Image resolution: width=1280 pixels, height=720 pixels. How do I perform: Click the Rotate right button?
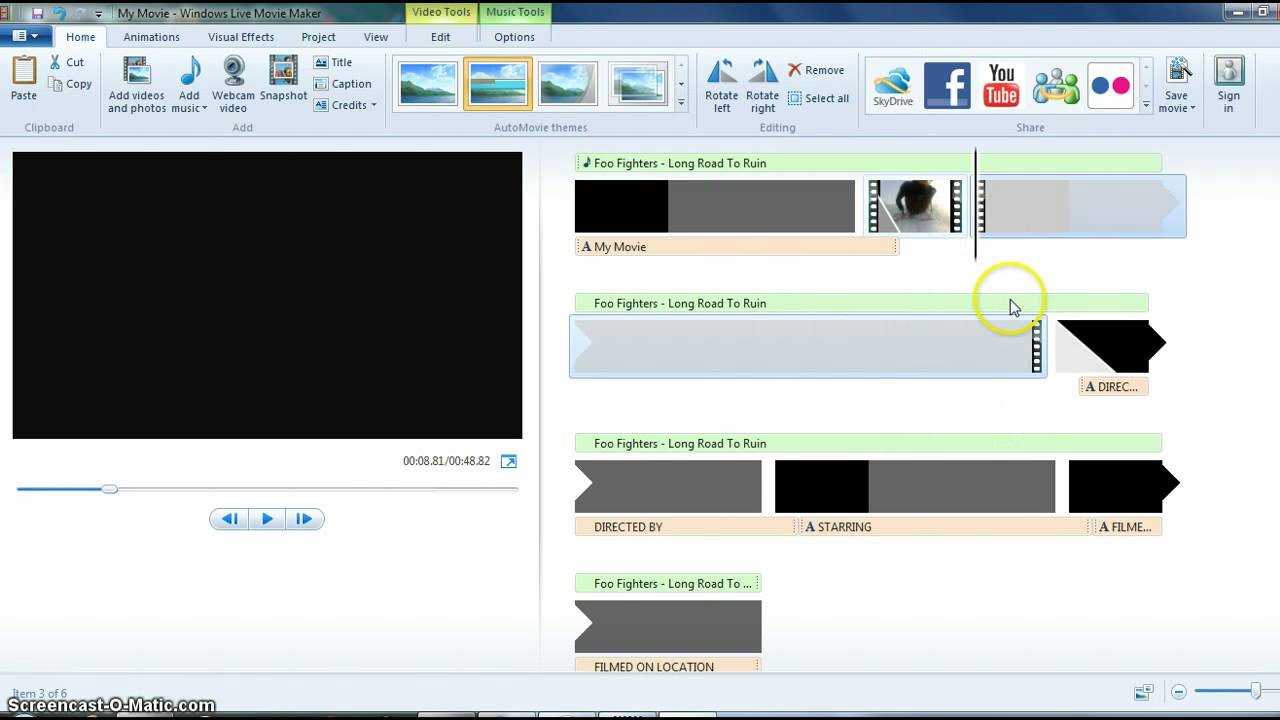pos(763,84)
